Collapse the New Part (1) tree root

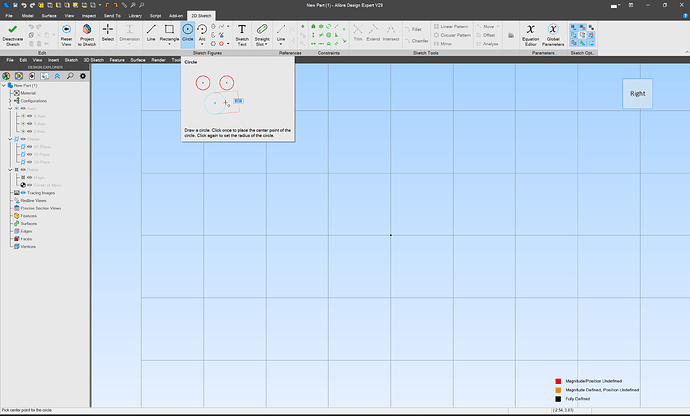pos(4,85)
